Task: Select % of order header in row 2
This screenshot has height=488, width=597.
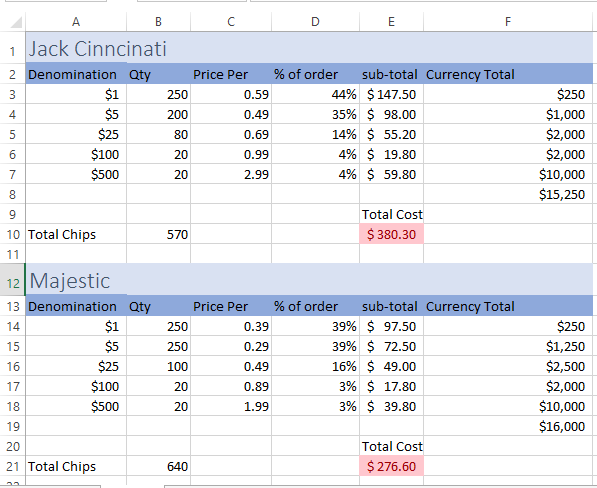Action: [x=315, y=74]
